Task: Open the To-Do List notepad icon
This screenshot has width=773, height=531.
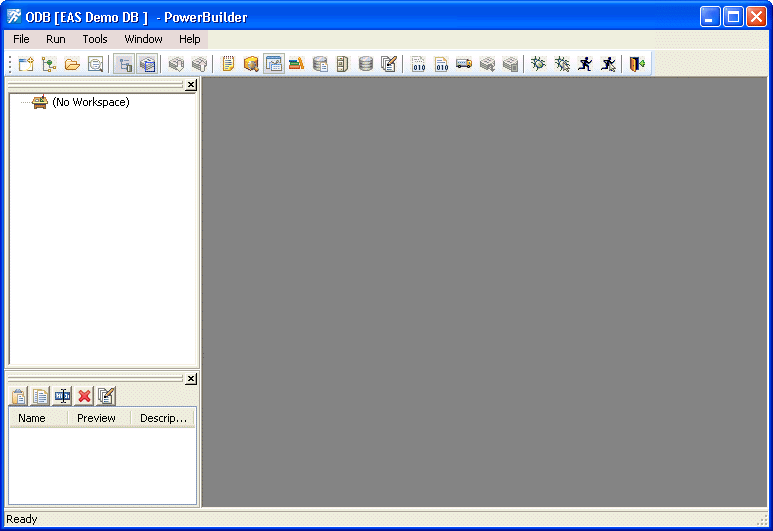Action: click(x=228, y=64)
